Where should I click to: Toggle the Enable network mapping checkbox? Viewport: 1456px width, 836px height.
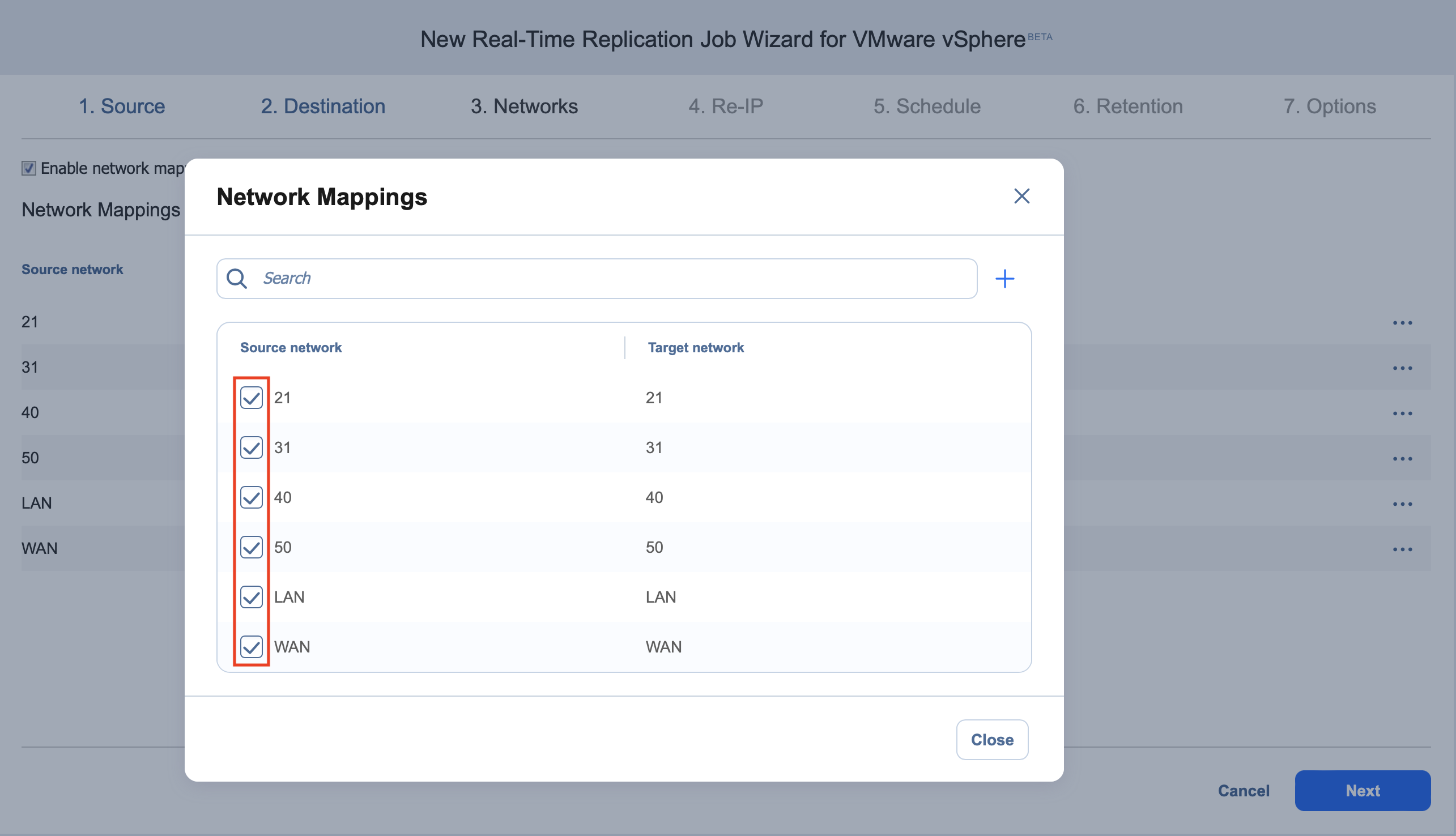click(x=29, y=168)
